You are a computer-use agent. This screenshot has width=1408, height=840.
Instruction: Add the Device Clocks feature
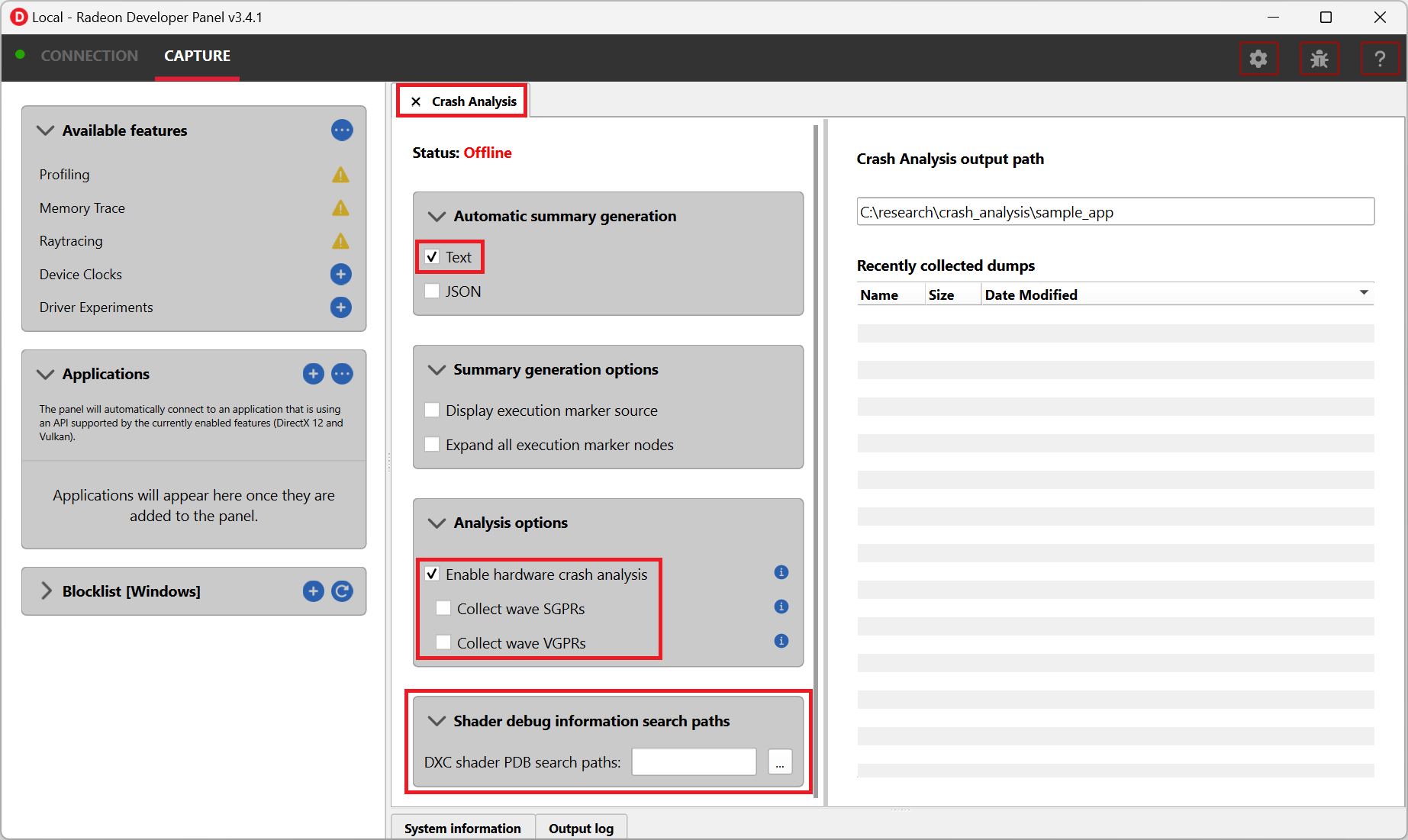(340, 274)
